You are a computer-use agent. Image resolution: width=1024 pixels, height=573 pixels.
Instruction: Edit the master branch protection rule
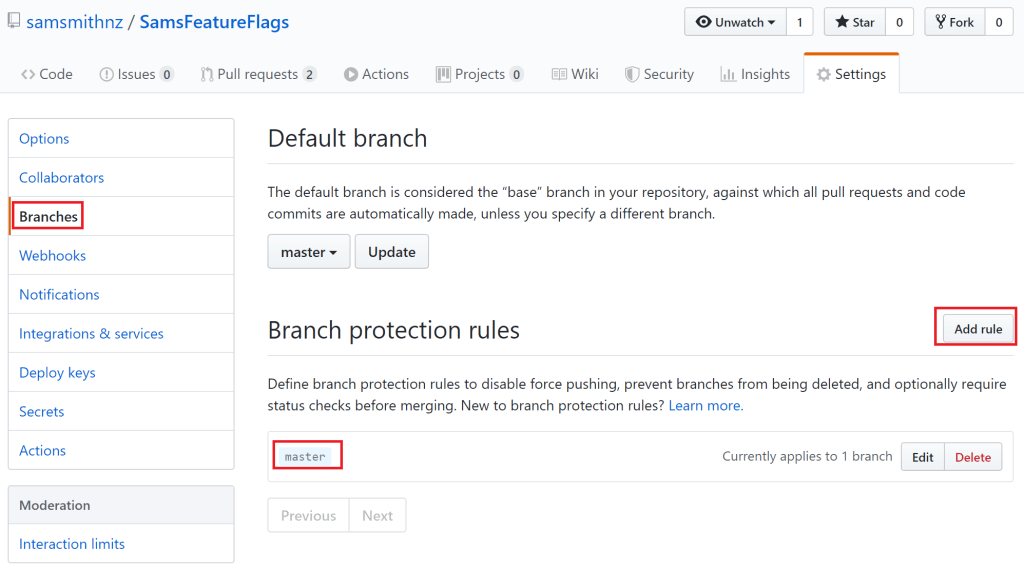point(922,457)
